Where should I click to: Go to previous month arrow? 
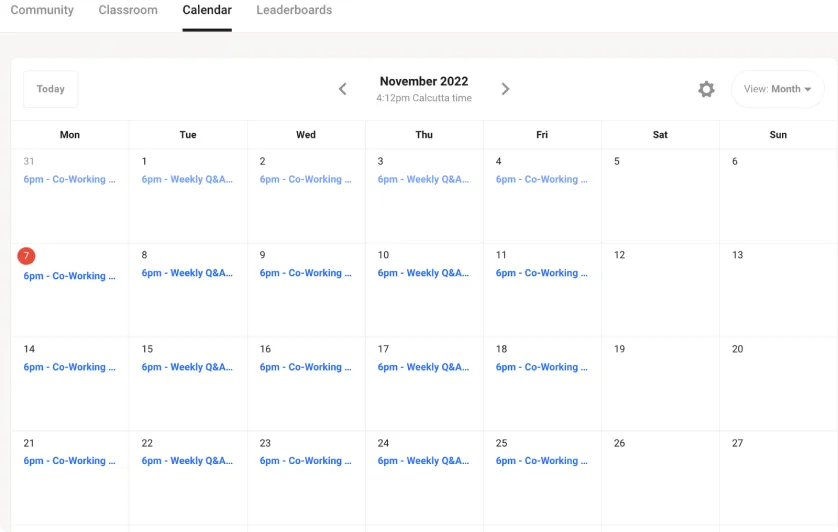pyautogui.click(x=343, y=89)
